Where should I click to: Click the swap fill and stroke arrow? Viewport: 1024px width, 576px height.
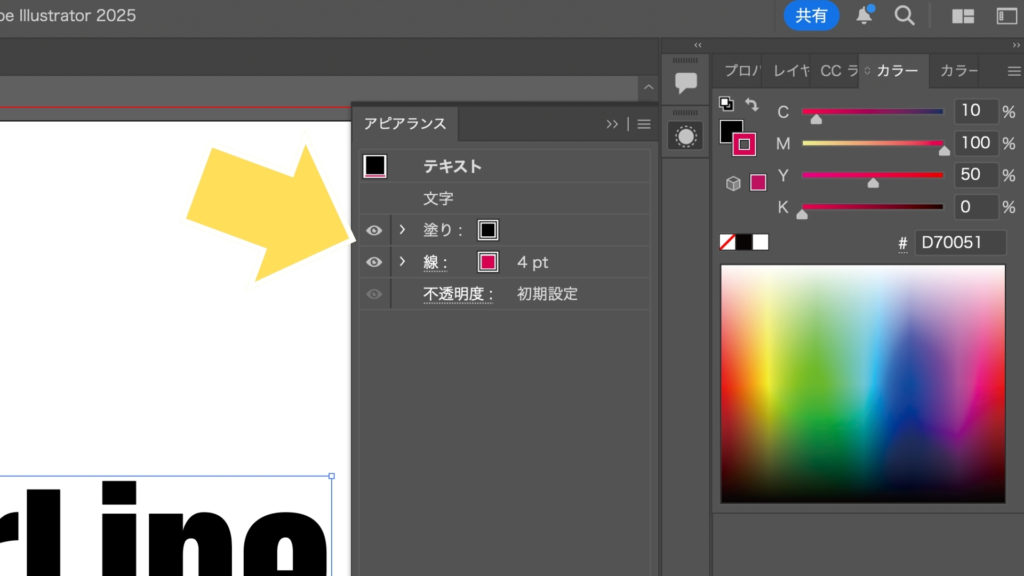point(751,104)
